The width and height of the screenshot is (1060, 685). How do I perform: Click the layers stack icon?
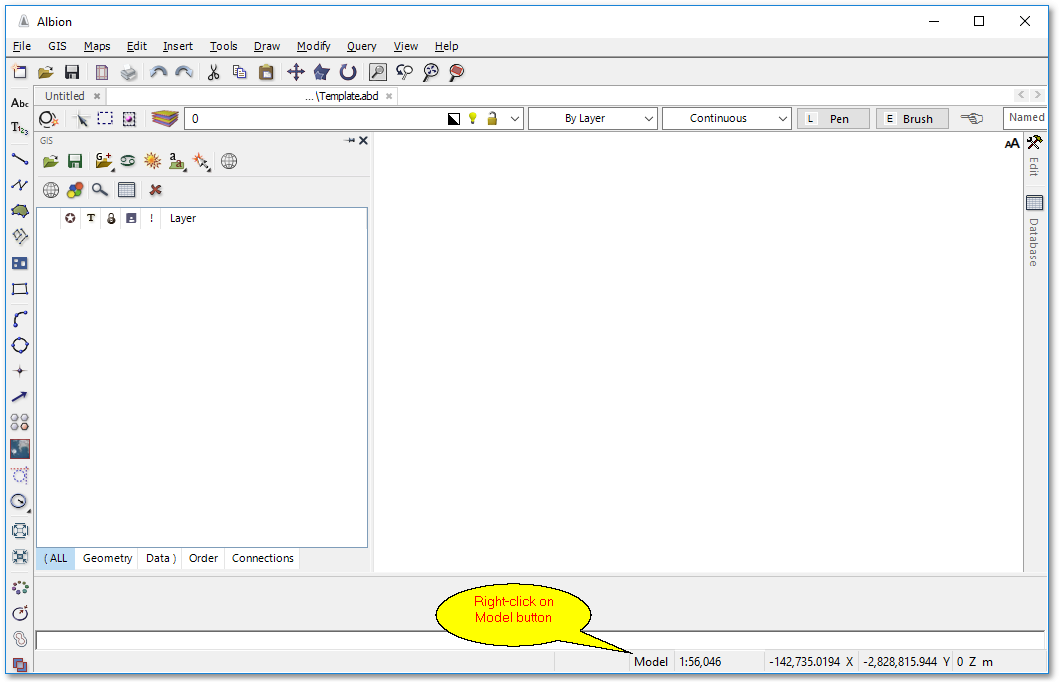pyautogui.click(x=164, y=119)
